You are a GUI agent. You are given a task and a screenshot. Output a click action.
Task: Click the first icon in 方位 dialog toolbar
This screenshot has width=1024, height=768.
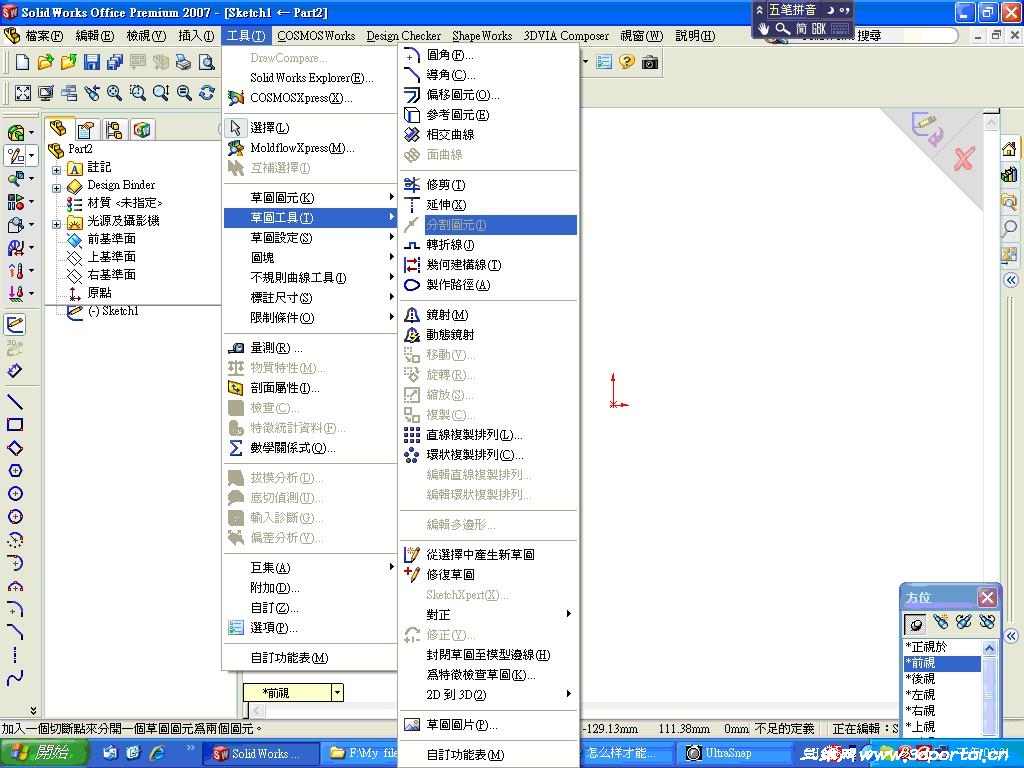point(915,624)
